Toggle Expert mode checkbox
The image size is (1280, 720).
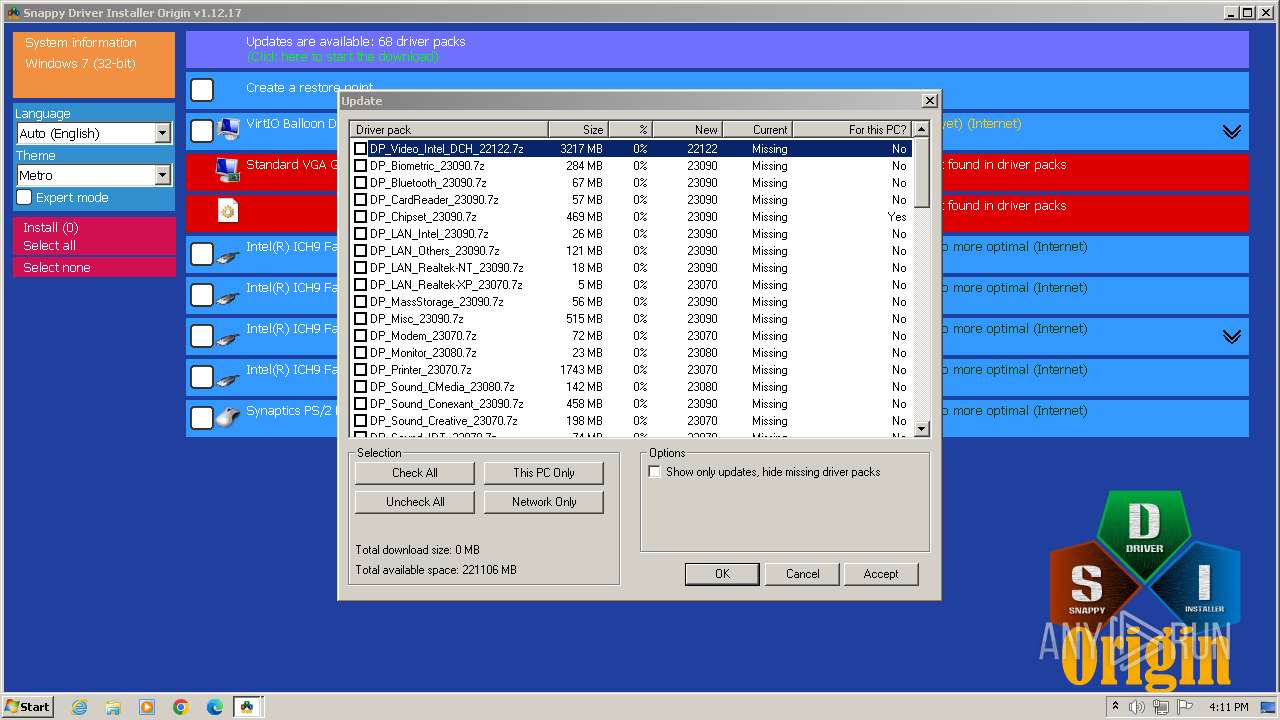[24, 197]
